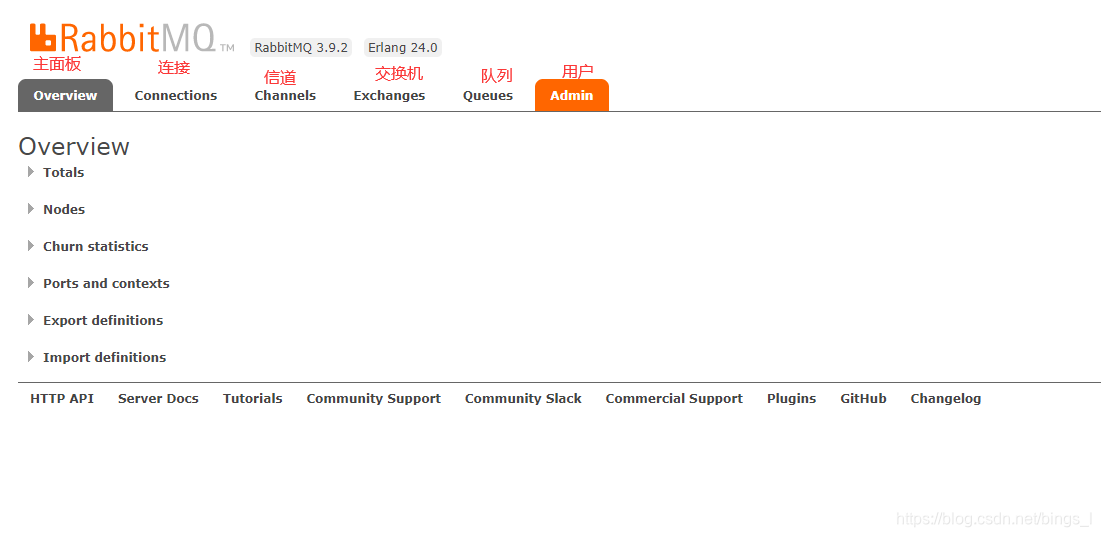Expand the Churn statistics triangle
The height and width of the screenshot is (537, 1101).
click(31, 246)
